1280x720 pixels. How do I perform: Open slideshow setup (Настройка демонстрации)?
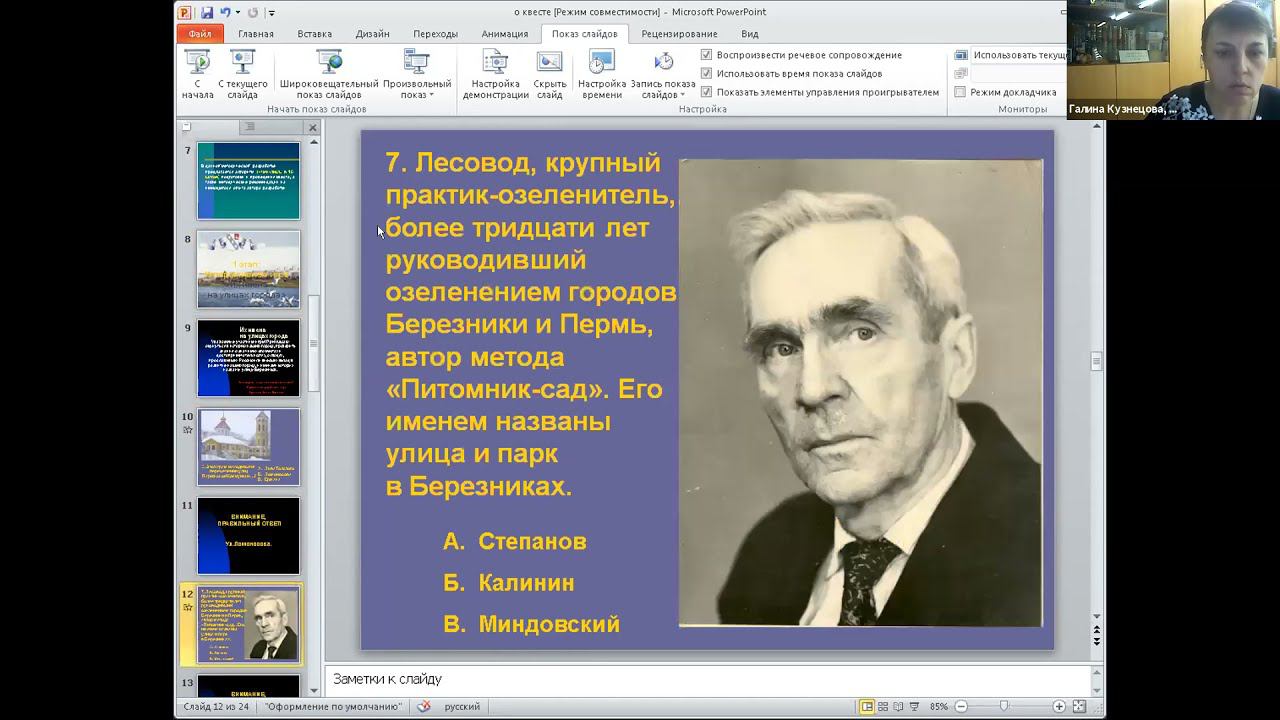[x=495, y=74]
